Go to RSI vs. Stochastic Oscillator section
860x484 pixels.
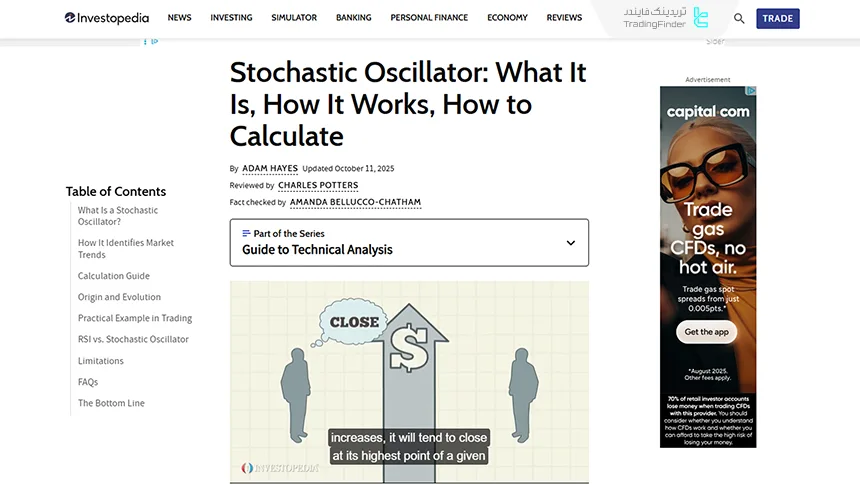pyautogui.click(x=133, y=339)
